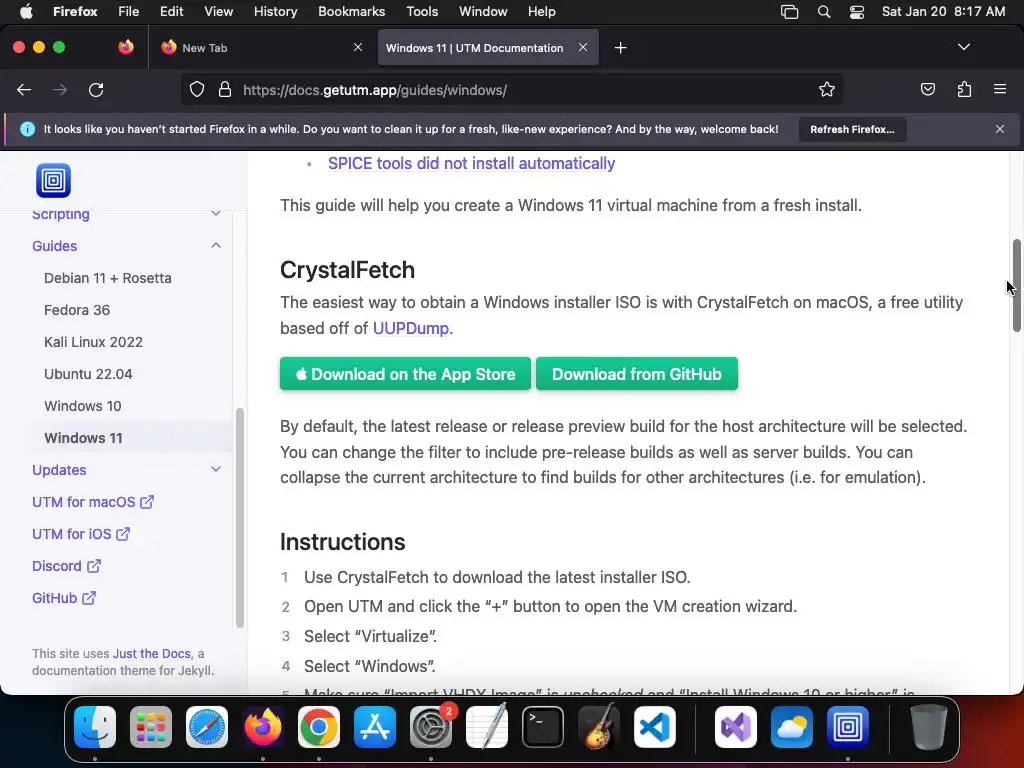Open GarageBand from the Dock
Image resolution: width=1024 pixels, height=768 pixels.
coord(599,727)
